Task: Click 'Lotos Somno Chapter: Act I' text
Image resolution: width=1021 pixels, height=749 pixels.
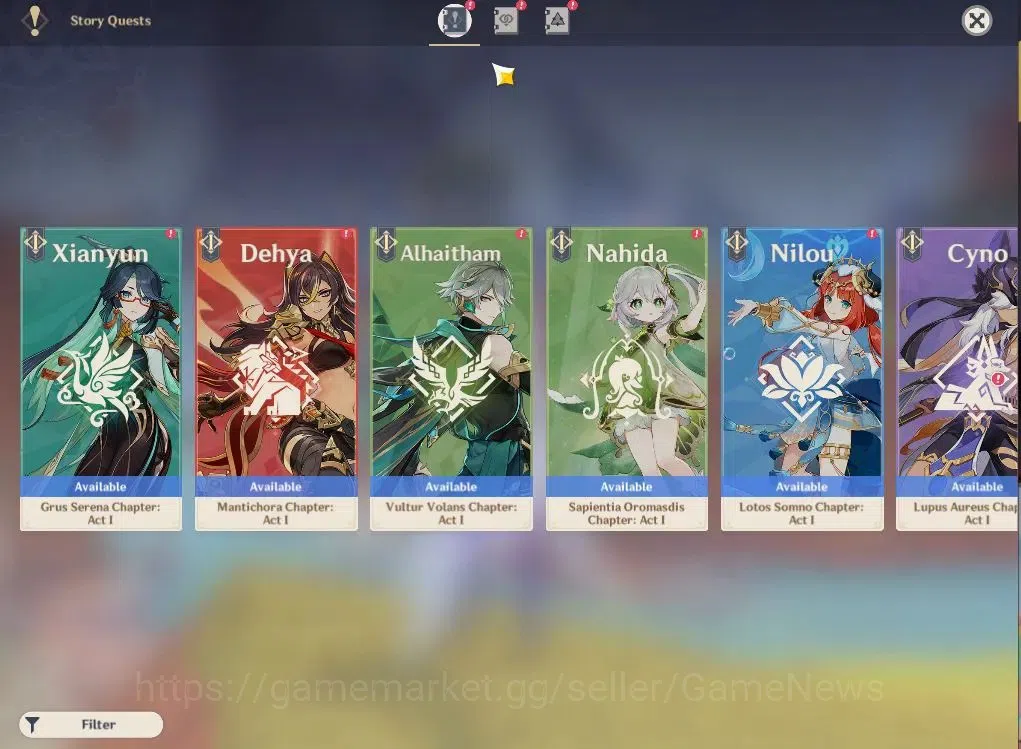Action: pyautogui.click(x=802, y=513)
